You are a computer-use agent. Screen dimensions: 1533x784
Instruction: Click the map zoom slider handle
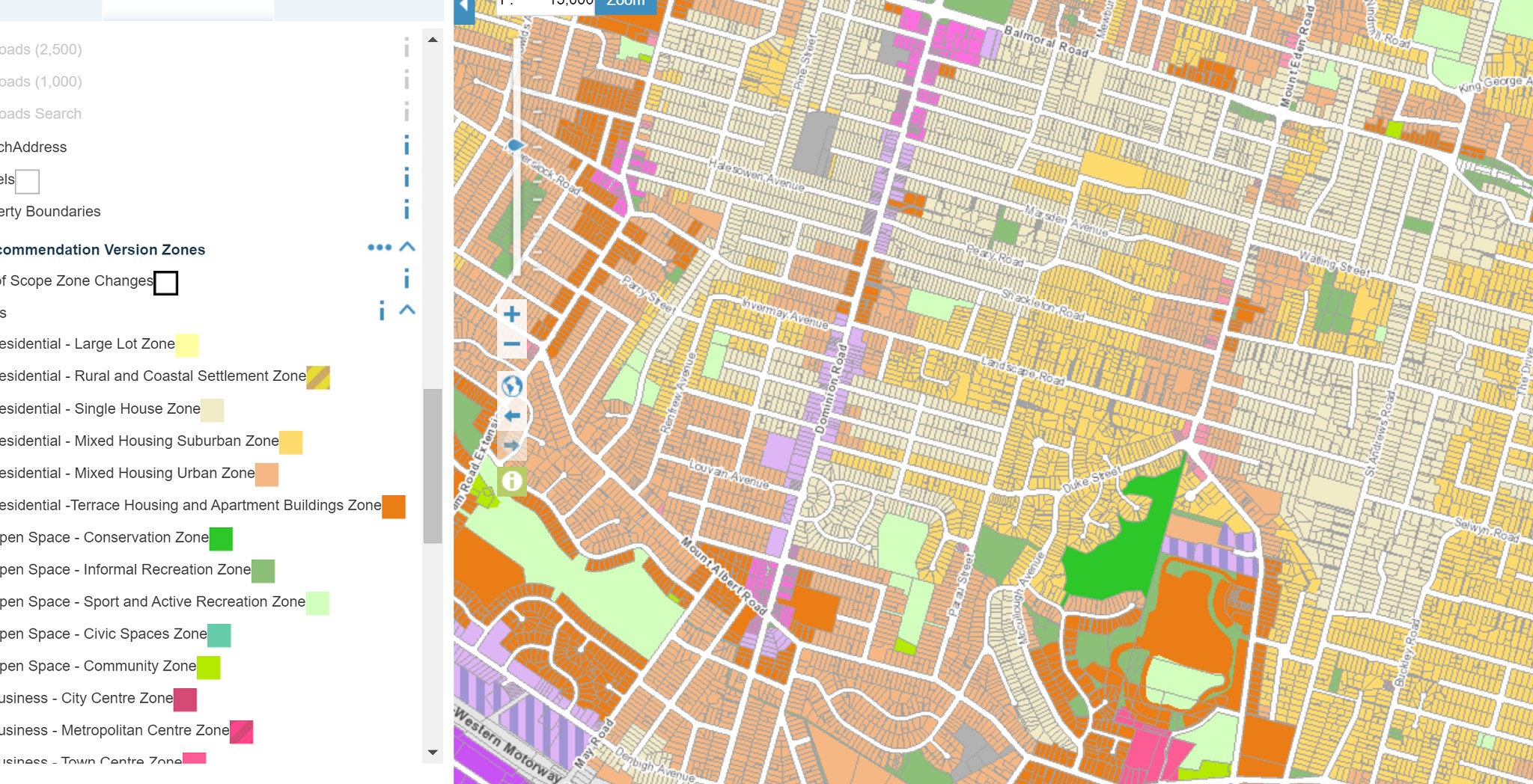pos(515,145)
